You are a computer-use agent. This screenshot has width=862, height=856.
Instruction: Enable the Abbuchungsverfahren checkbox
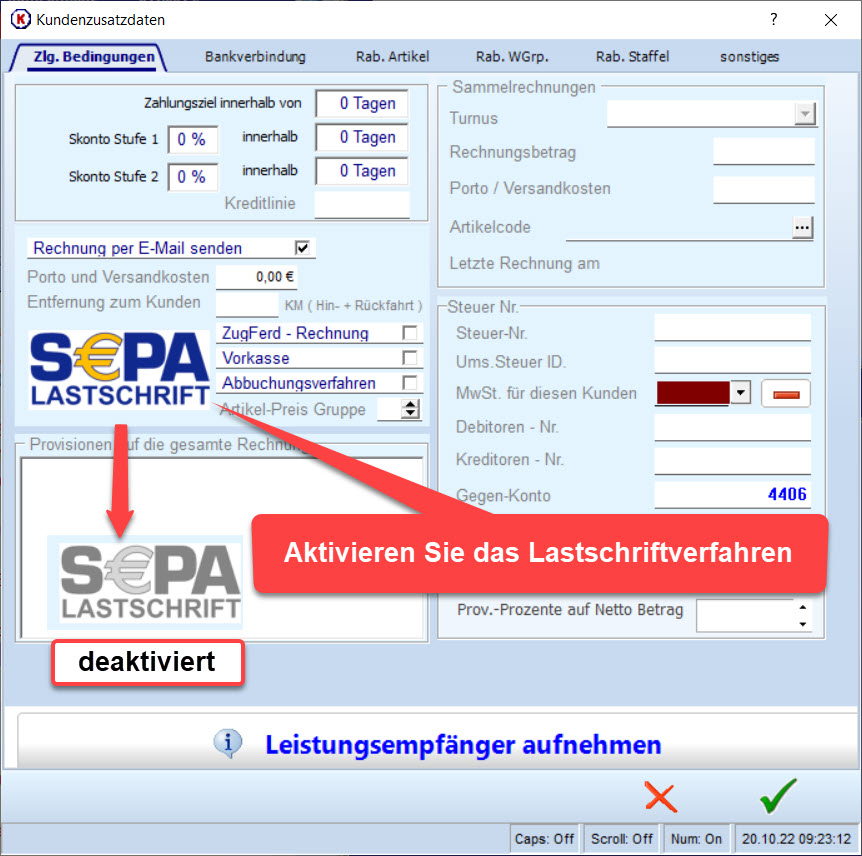click(x=409, y=383)
